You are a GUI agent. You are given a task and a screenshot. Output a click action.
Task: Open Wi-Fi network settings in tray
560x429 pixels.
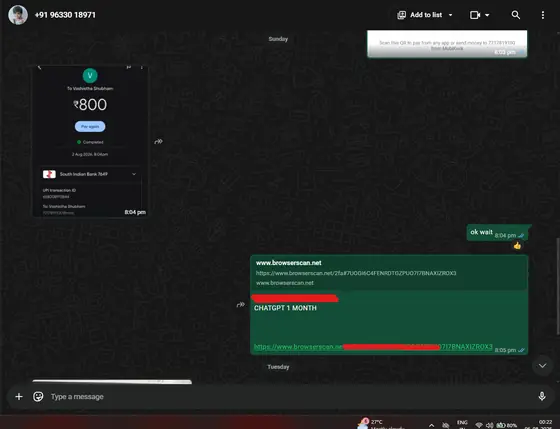coord(479,425)
